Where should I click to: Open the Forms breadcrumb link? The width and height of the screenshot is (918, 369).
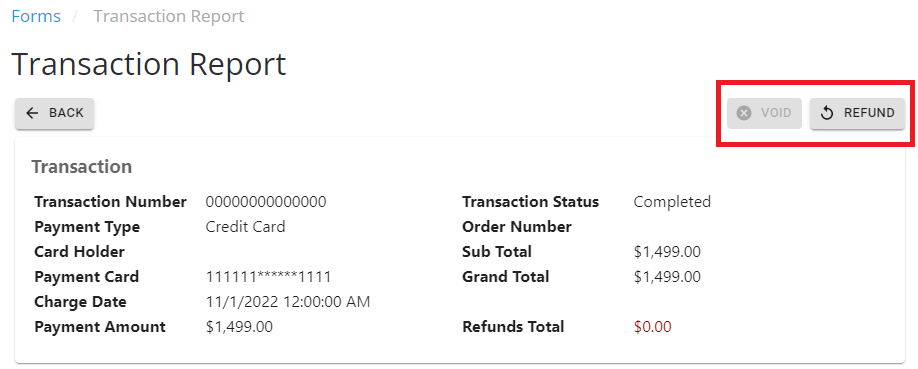point(36,16)
